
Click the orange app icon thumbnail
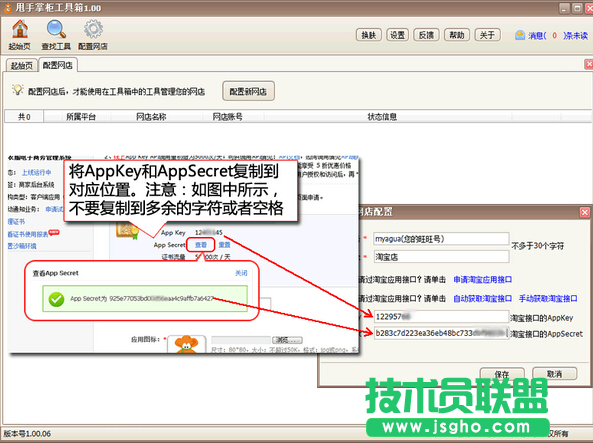[186, 344]
